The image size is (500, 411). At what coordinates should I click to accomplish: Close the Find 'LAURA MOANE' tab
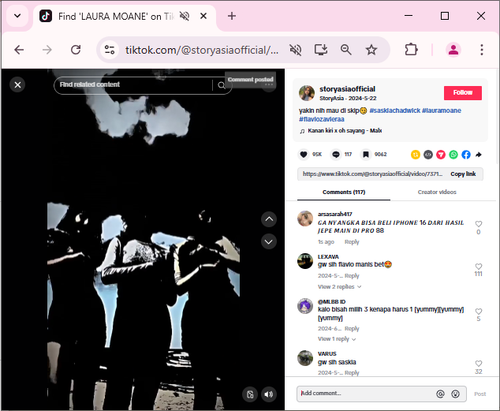coord(203,16)
